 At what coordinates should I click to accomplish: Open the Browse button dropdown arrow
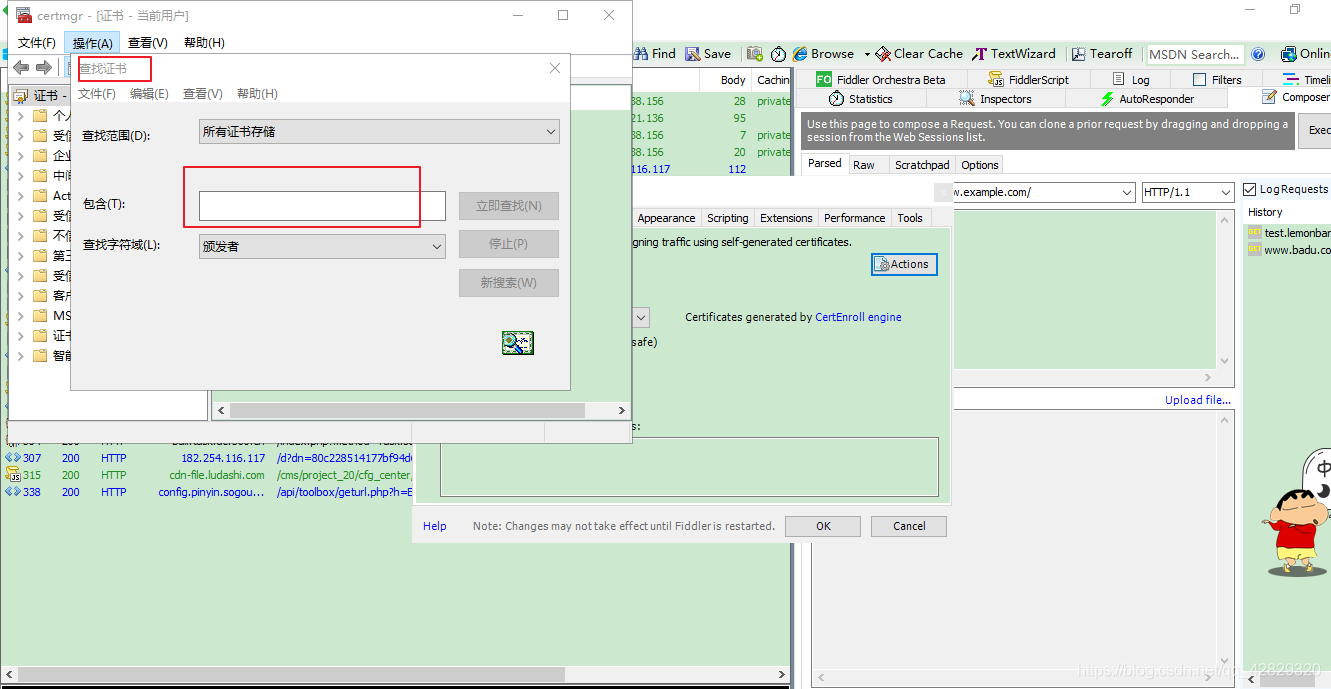pos(867,54)
